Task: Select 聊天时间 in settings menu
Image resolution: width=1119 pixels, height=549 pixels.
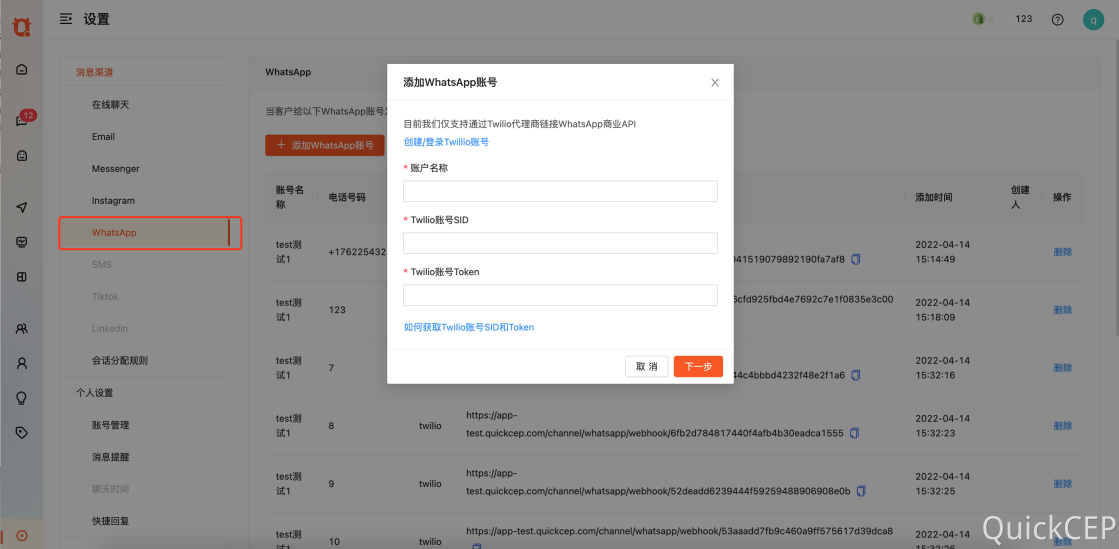Action: pos(111,489)
